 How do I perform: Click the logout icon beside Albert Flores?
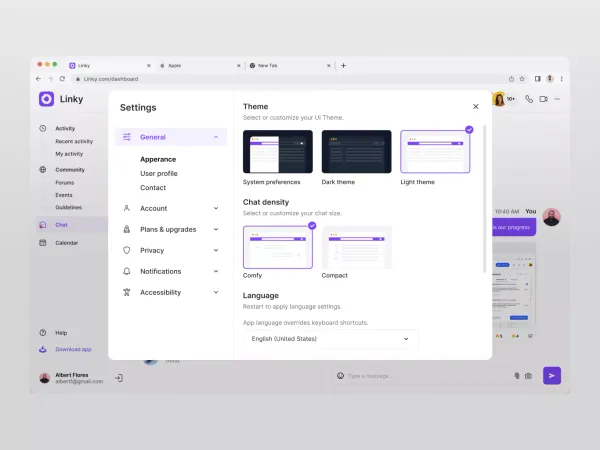tap(119, 378)
